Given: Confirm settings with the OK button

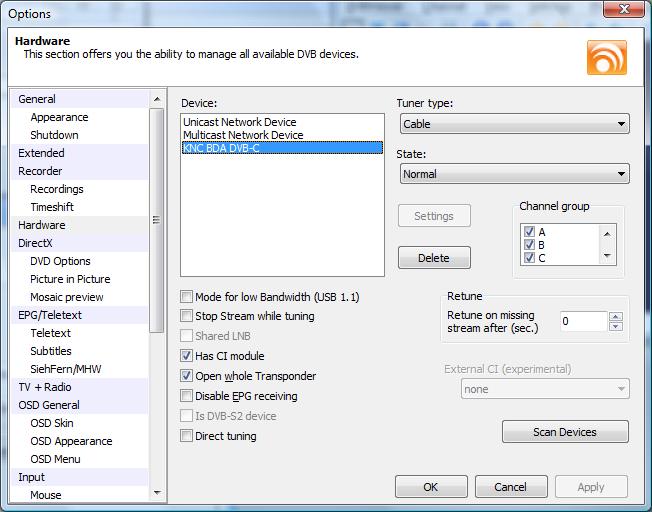Looking at the screenshot, I should tap(431, 487).
